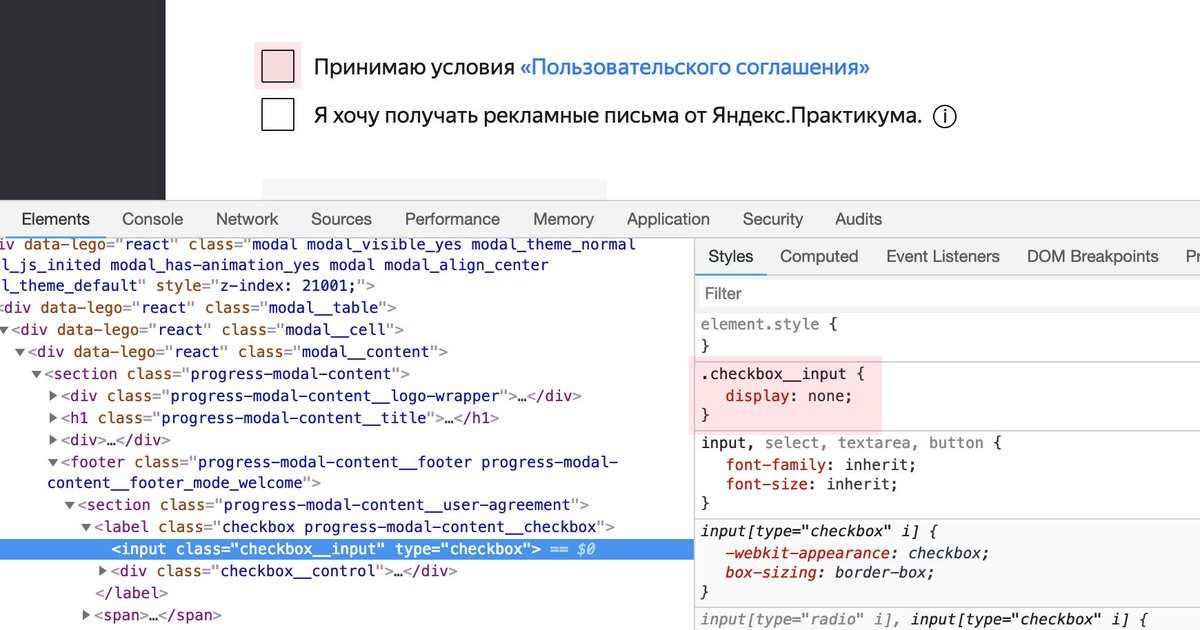Open the DOM Breakpoints sidebar tab
This screenshot has width=1200, height=630.
1092,256
